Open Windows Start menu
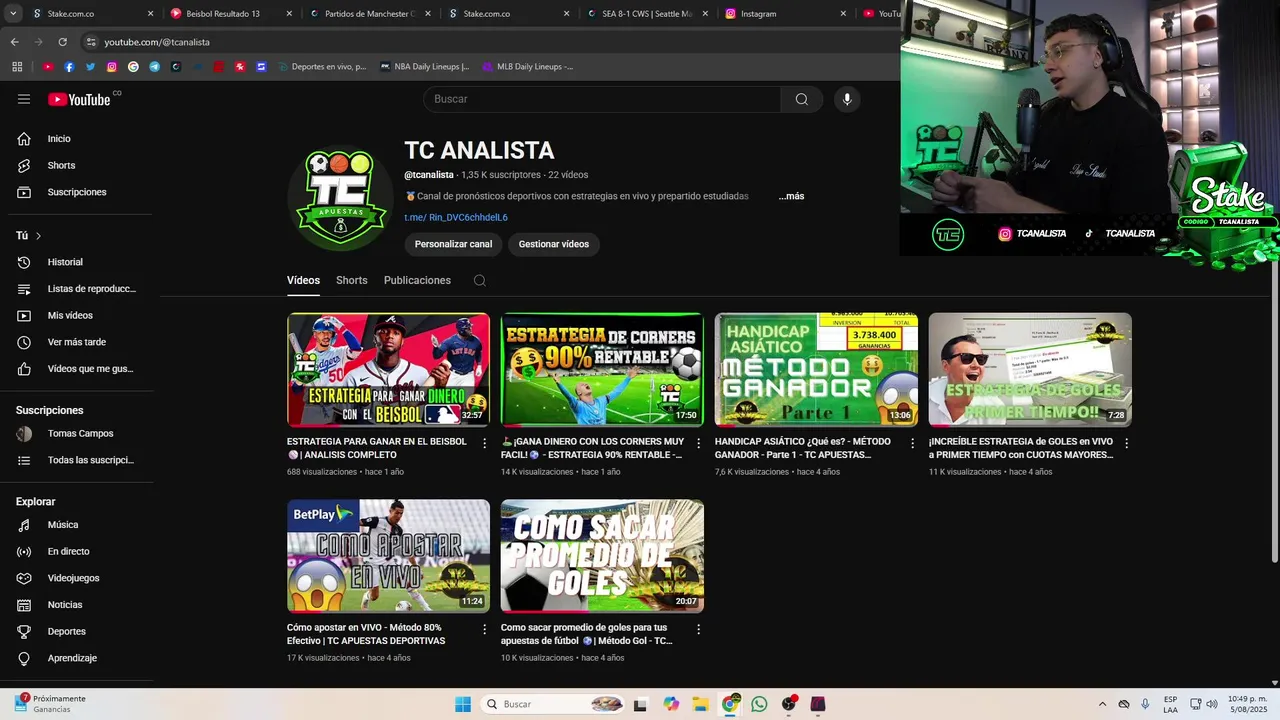Screen dimensions: 1280x720 (463, 704)
